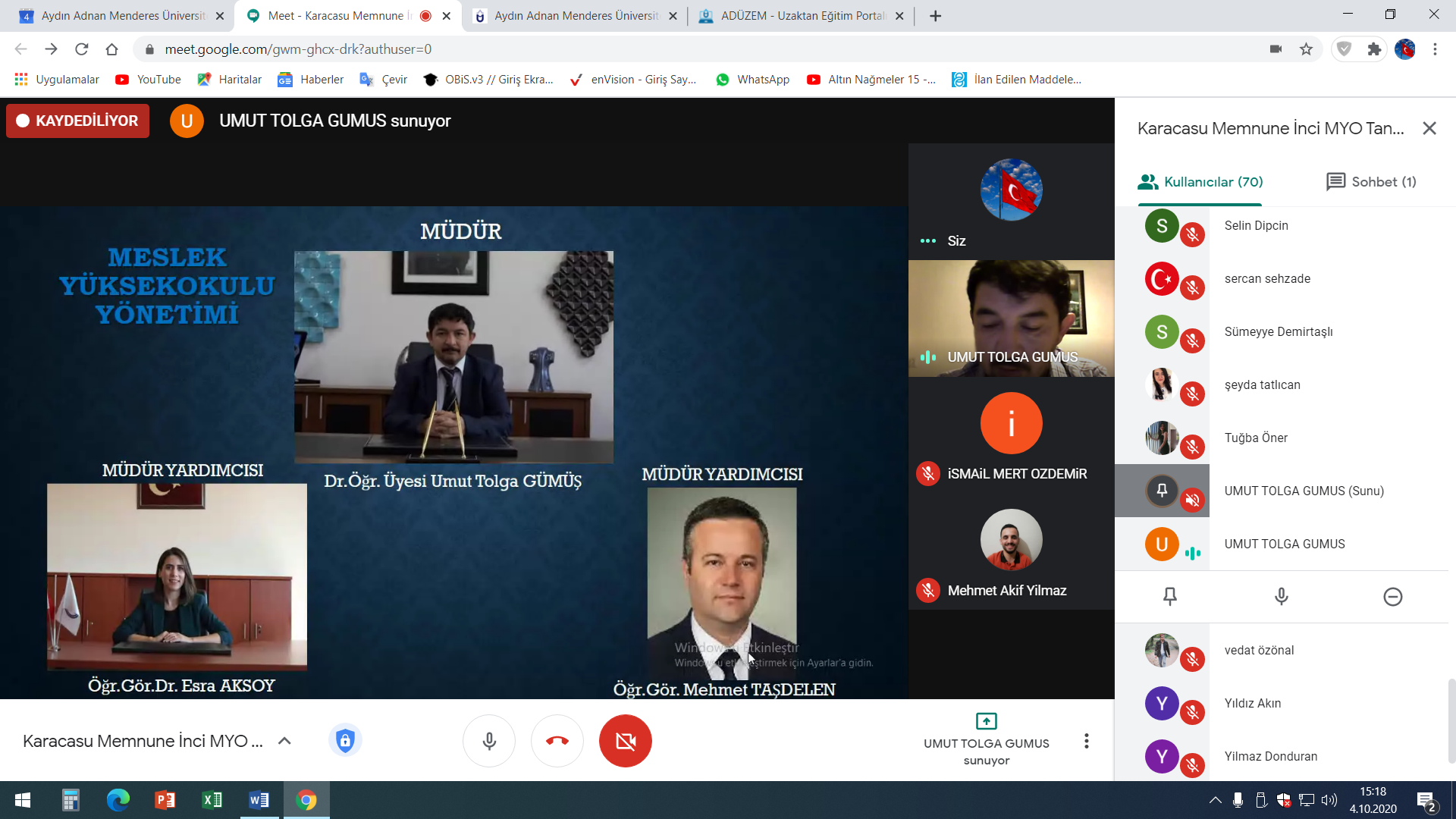1456x819 pixels.
Task: Click the red hang up call button
Action: (x=557, y=741)
